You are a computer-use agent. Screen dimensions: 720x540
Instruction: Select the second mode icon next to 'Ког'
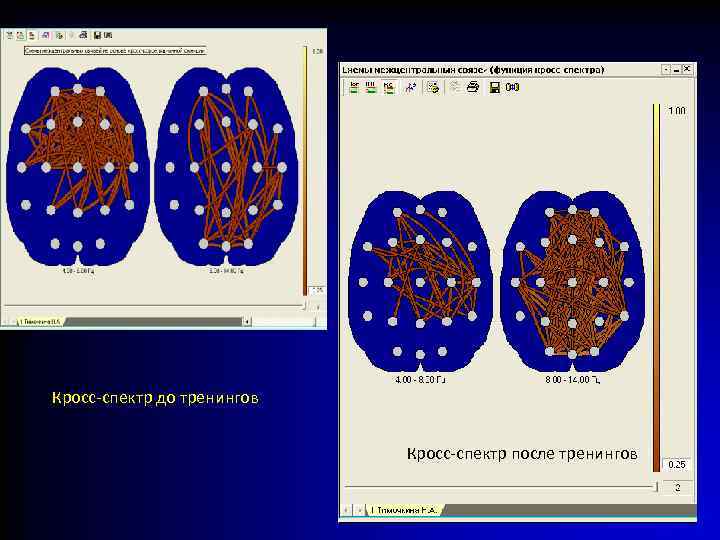[x=371, y=87]
